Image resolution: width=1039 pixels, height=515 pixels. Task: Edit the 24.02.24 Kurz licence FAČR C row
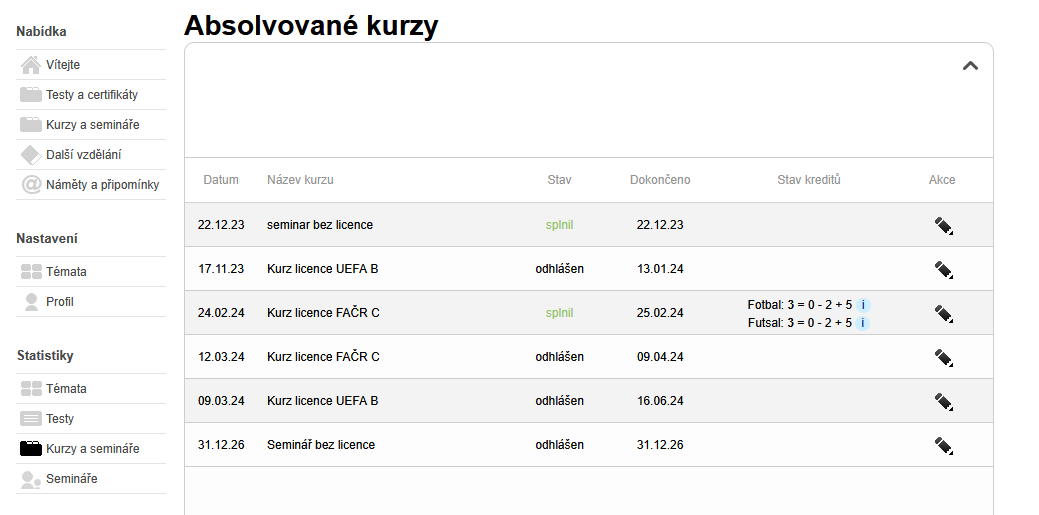943,313
